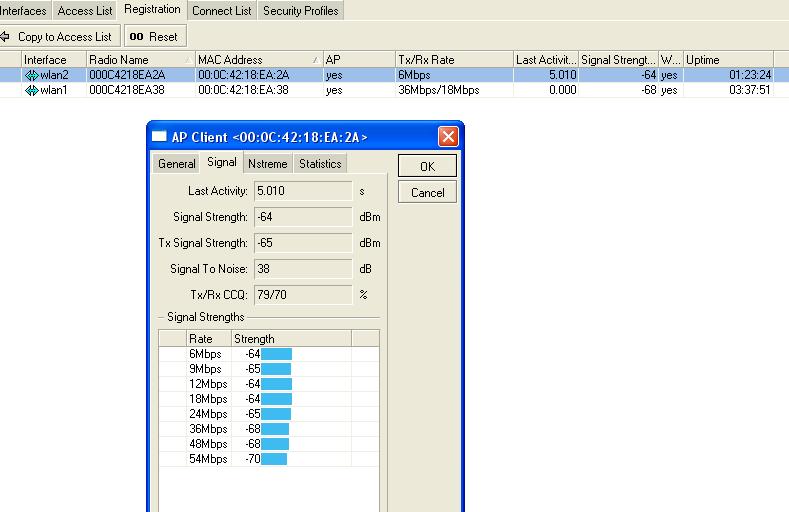Select the 54Mbps rate row
Viewport: 789px width, 512px height.
208,459
